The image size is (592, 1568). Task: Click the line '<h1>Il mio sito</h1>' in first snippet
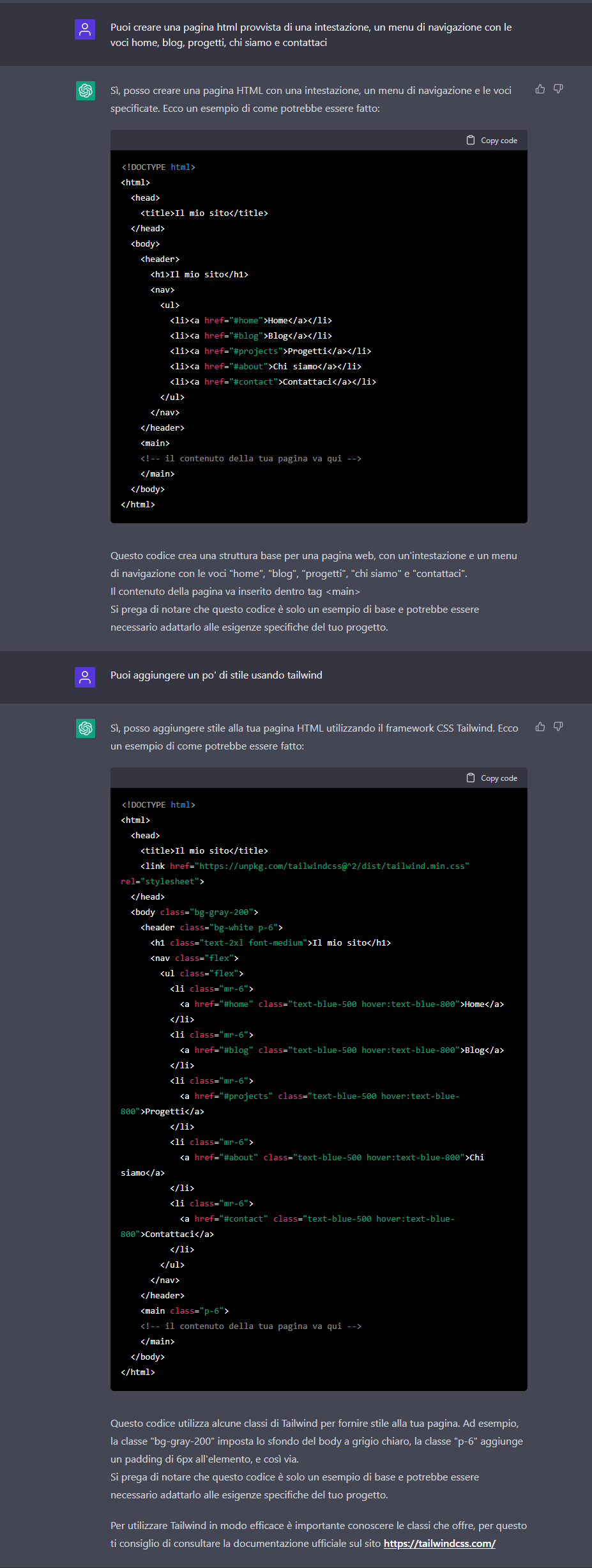[x=199, y=274]
